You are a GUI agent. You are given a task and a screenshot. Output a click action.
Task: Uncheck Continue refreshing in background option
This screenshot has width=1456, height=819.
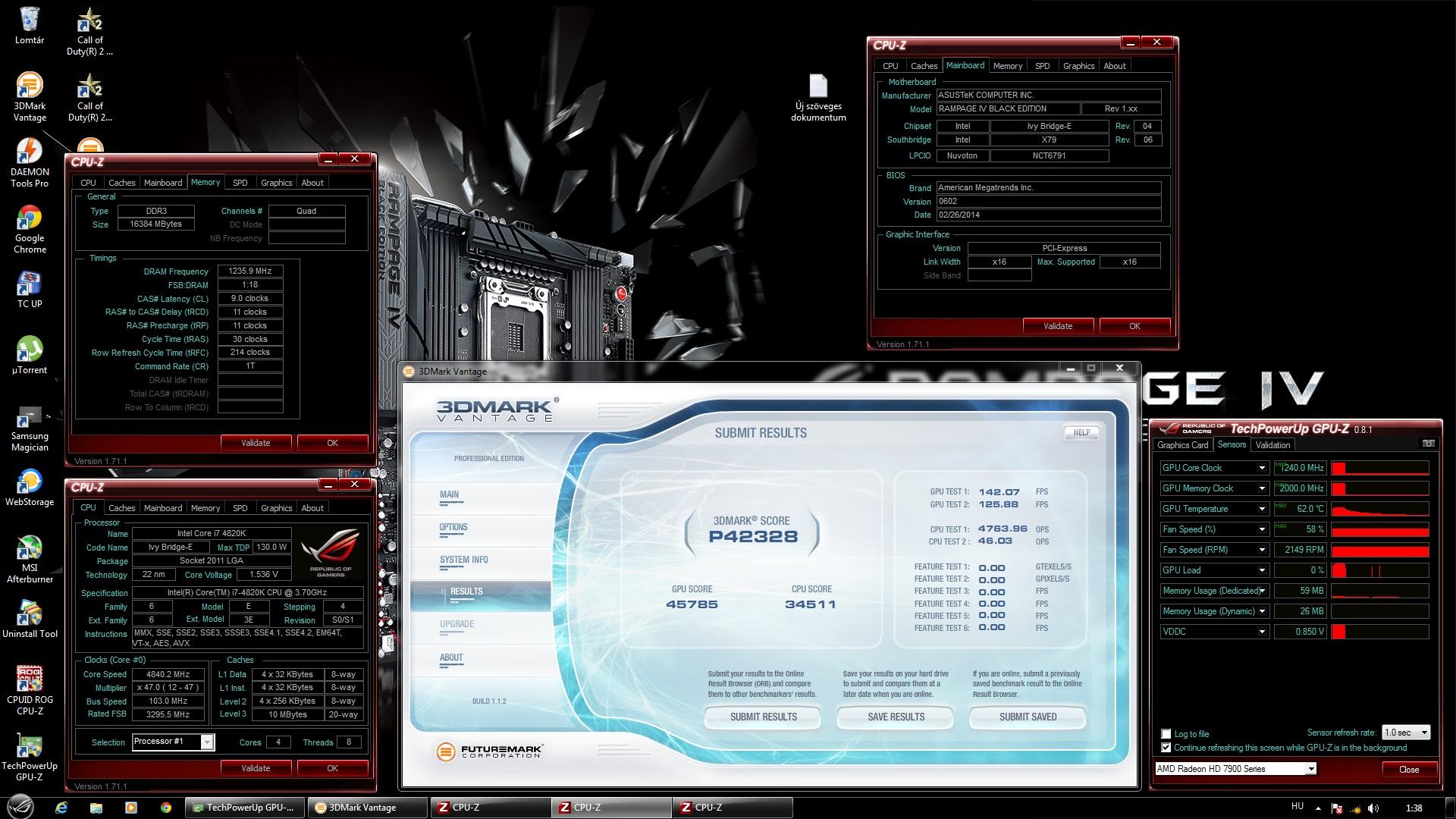[x=1166, y=748]
